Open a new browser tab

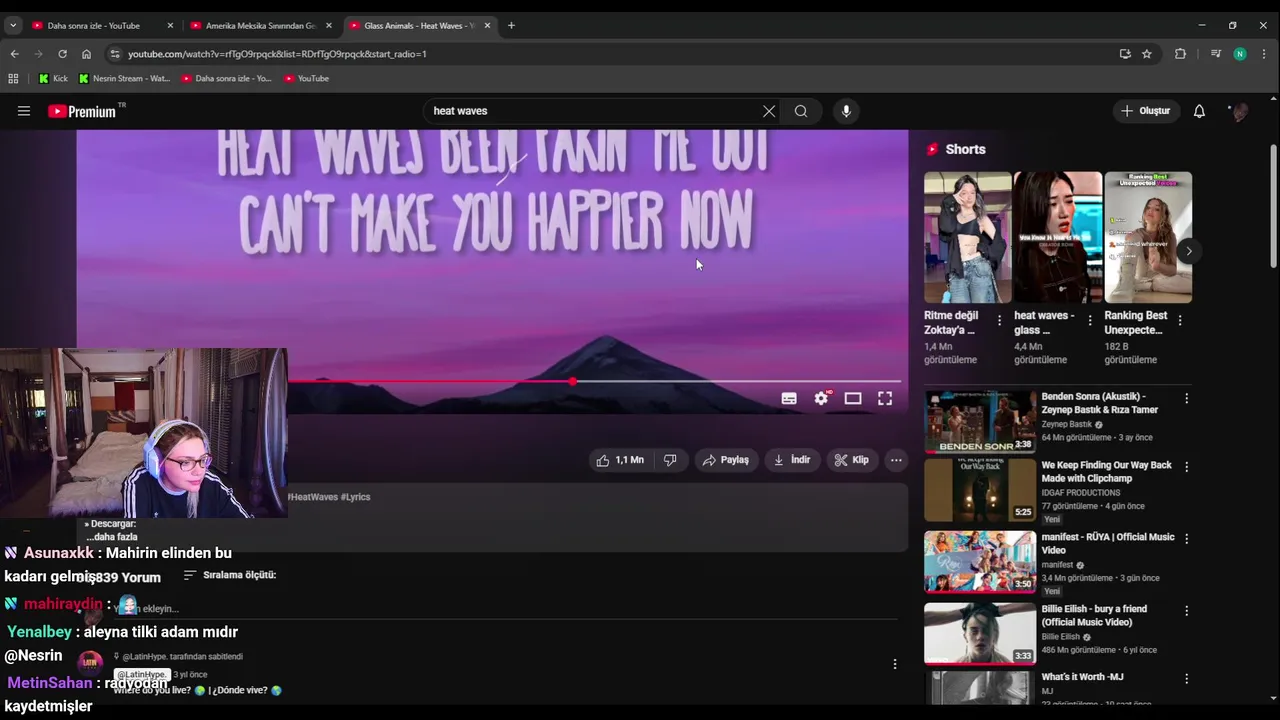(x=511, y=25)
